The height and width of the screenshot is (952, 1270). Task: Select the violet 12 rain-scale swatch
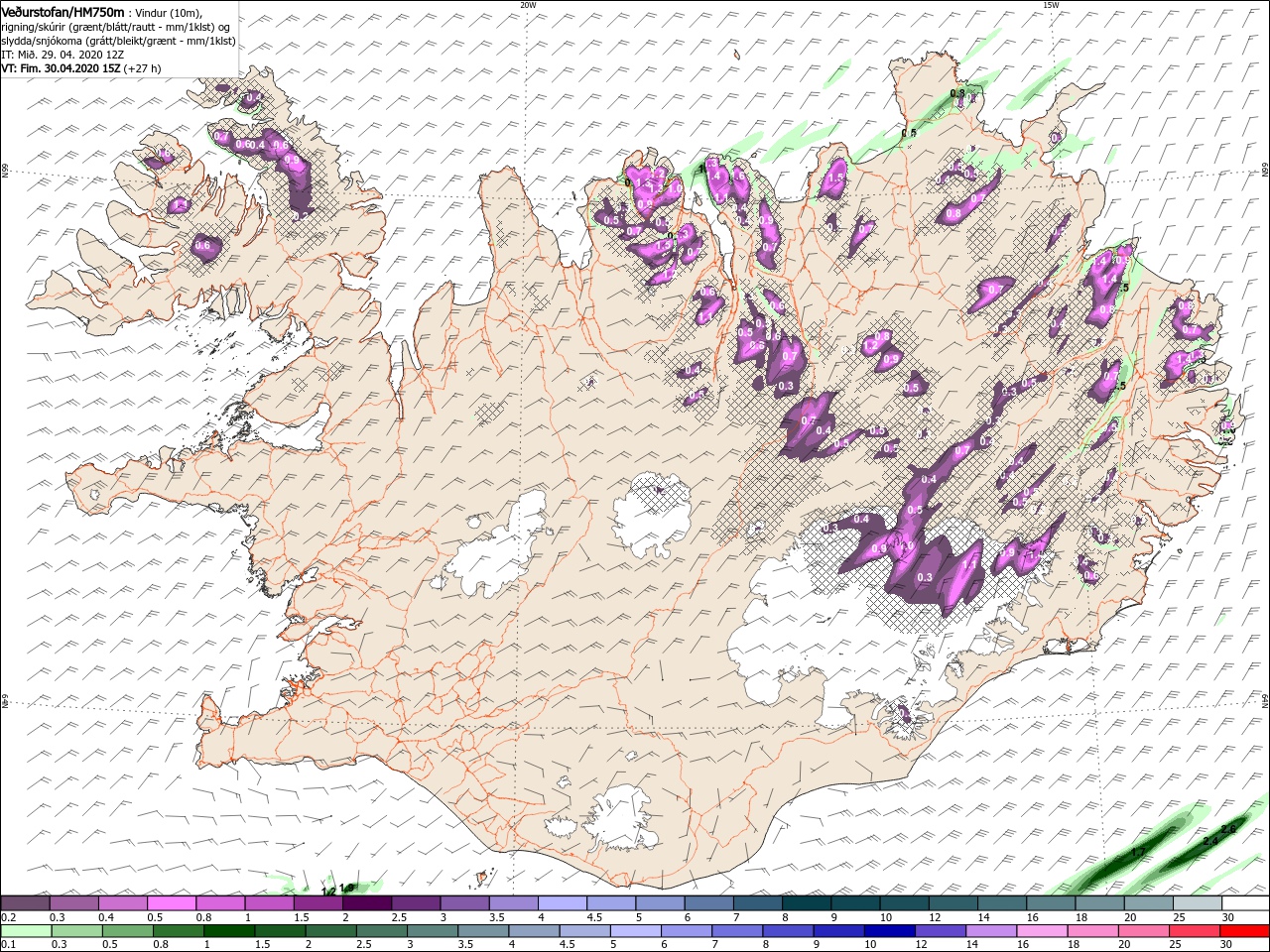[939, 930]
